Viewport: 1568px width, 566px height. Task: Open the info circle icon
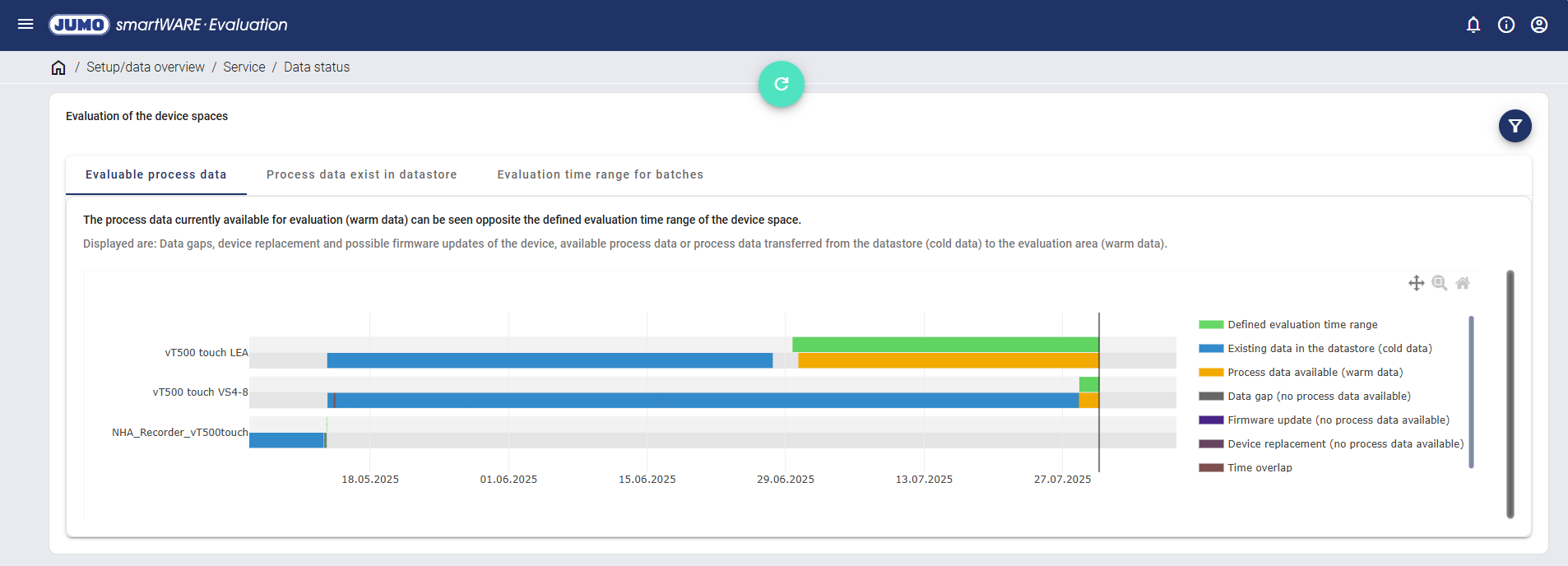[1505, 25]
